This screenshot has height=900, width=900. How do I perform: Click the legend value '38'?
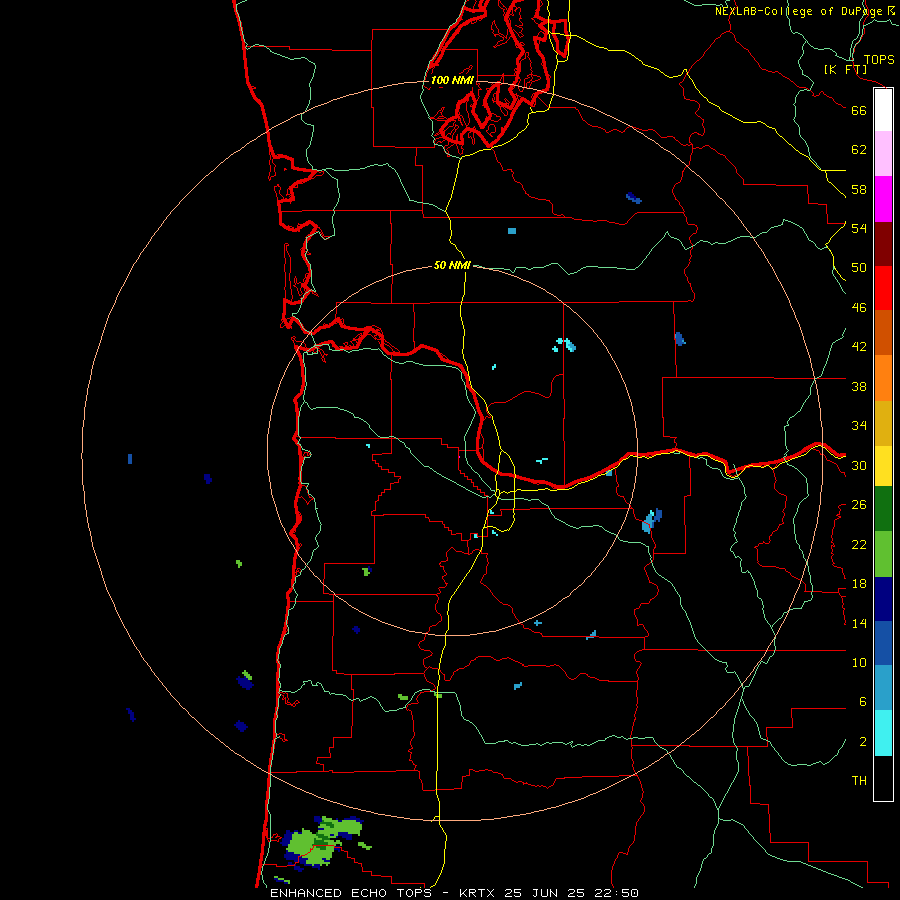pos(859,386)
